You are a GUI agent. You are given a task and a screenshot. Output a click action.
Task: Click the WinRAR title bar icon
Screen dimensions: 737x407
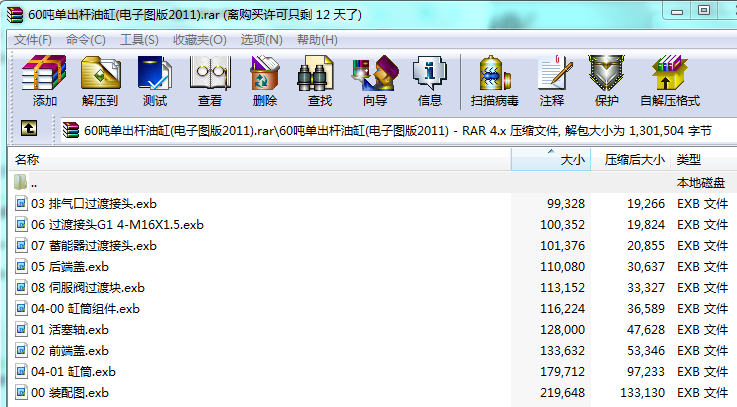[x=15, y=15]
